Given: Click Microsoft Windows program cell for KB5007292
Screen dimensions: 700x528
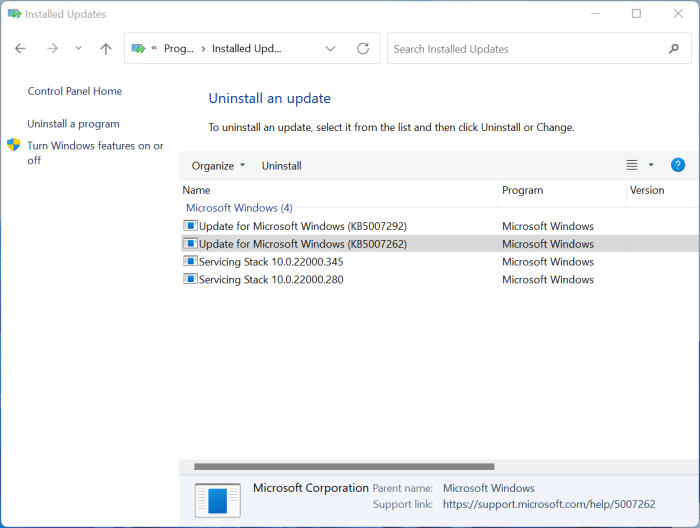Looking at the screenshot, I should click(x=548, y=226).
